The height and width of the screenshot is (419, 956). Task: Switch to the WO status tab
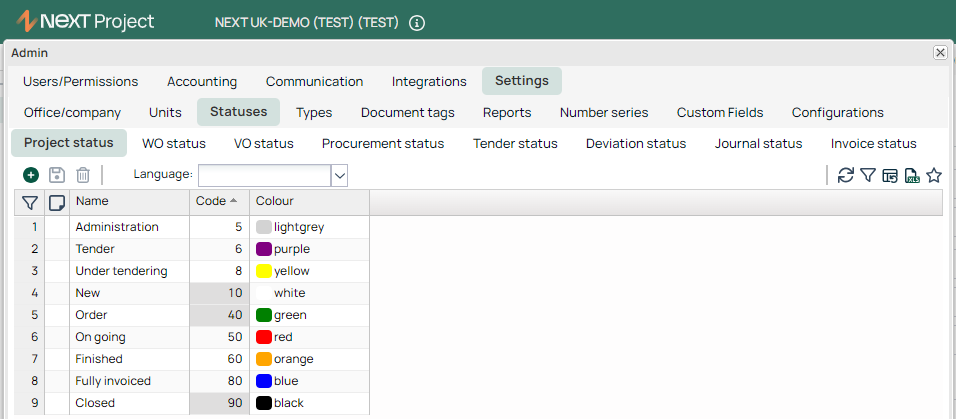174,144
